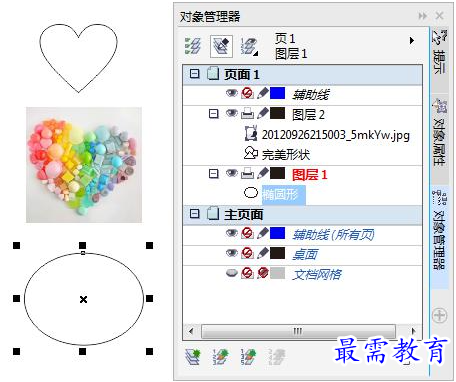Collapse the 图层 2 layer node
The image size is (456, 382).
[213, 114]
